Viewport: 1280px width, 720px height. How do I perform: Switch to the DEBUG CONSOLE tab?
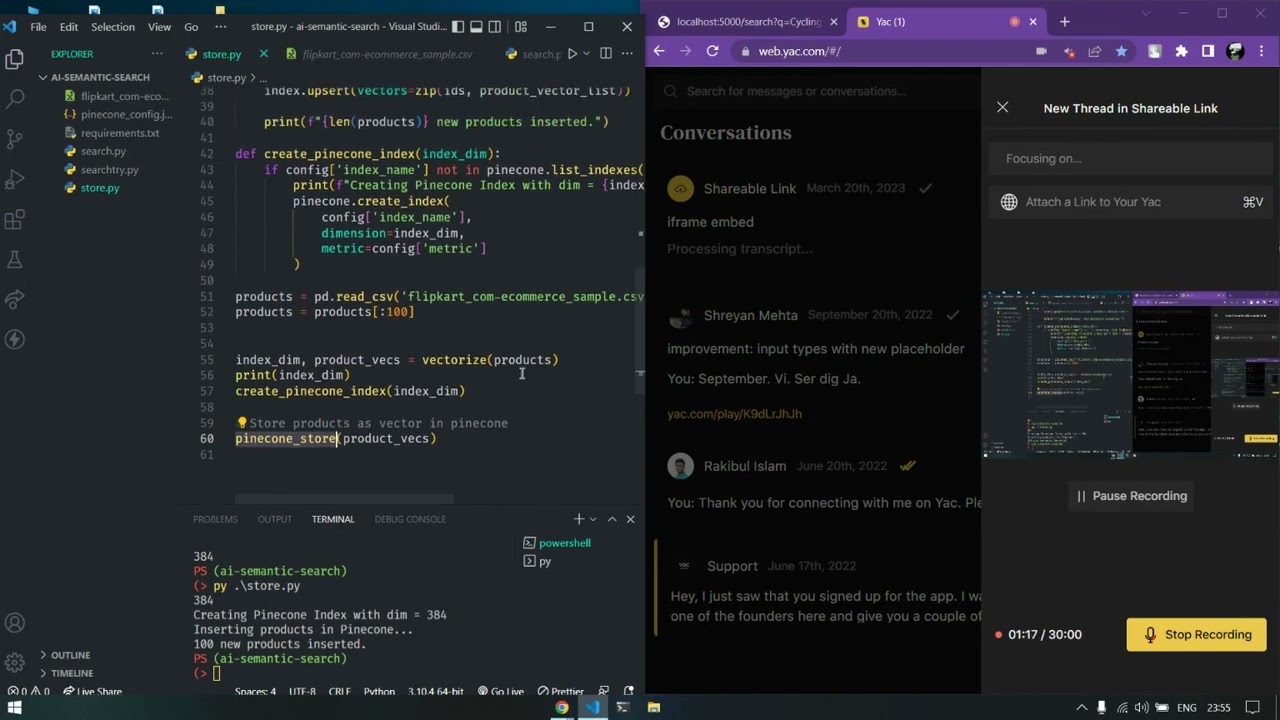coord(410,519)
